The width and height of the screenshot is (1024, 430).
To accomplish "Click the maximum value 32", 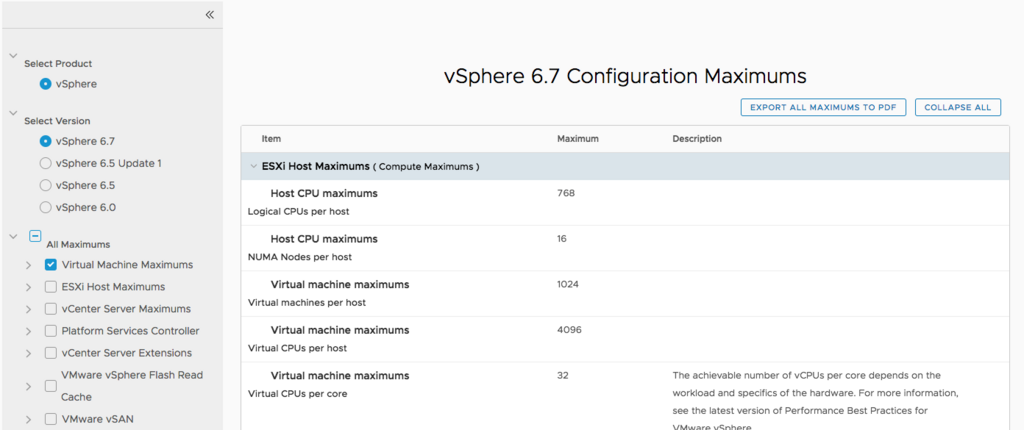I will (562, 376).
